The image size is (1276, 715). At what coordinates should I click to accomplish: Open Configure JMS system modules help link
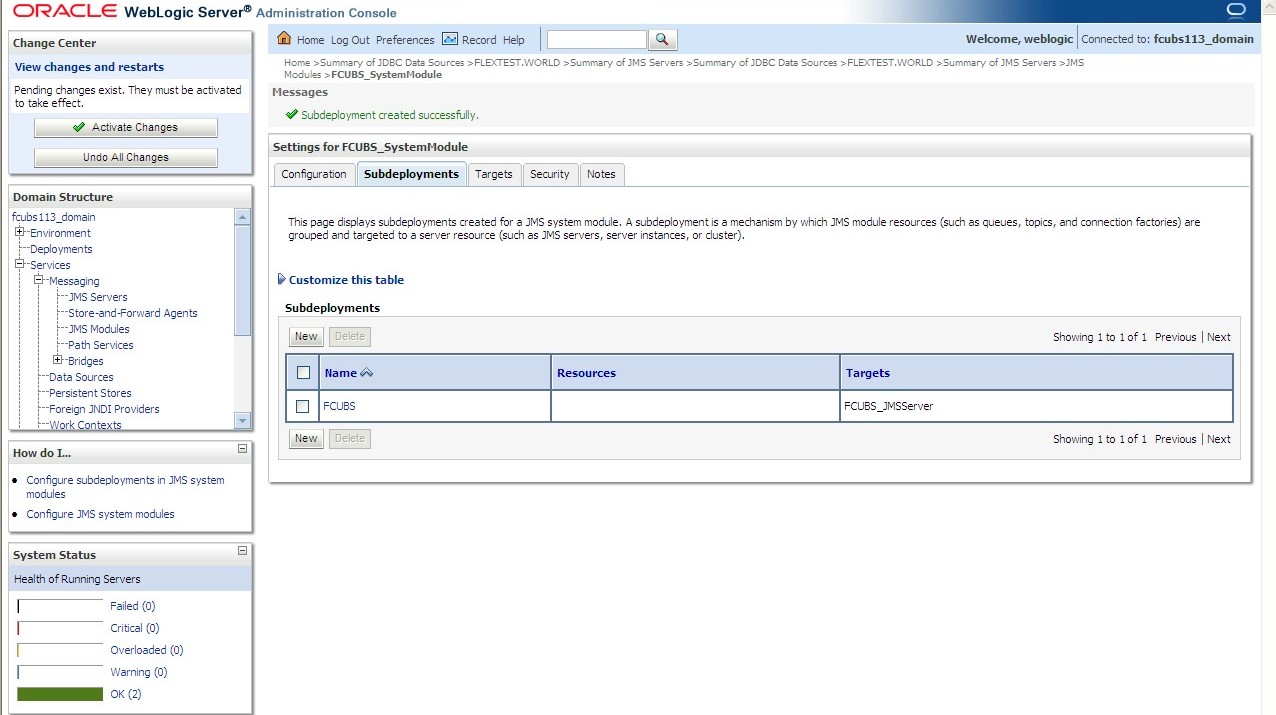100,514
